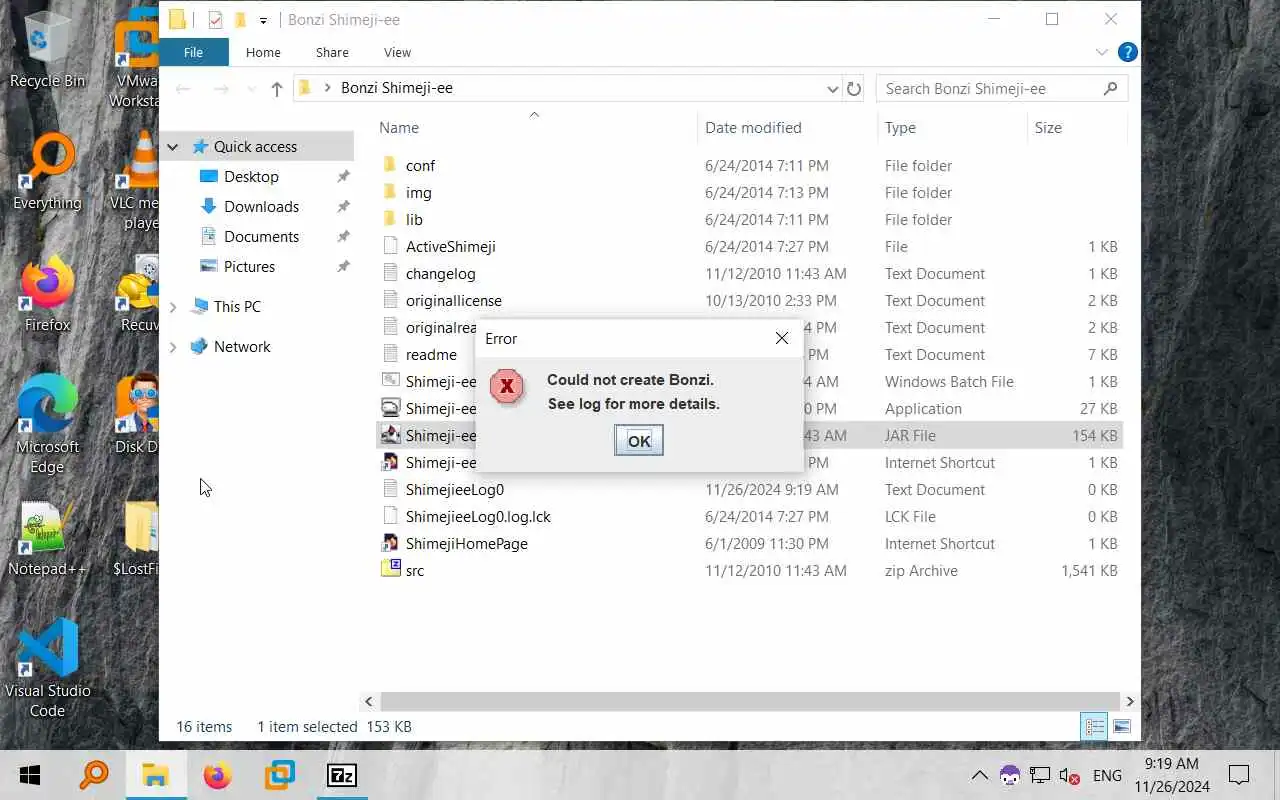Open the Customize Quick Access Toolbar dropdown
Image resolution: width=1280 pixels, height=800 pixels.
[x=263, y=20]
